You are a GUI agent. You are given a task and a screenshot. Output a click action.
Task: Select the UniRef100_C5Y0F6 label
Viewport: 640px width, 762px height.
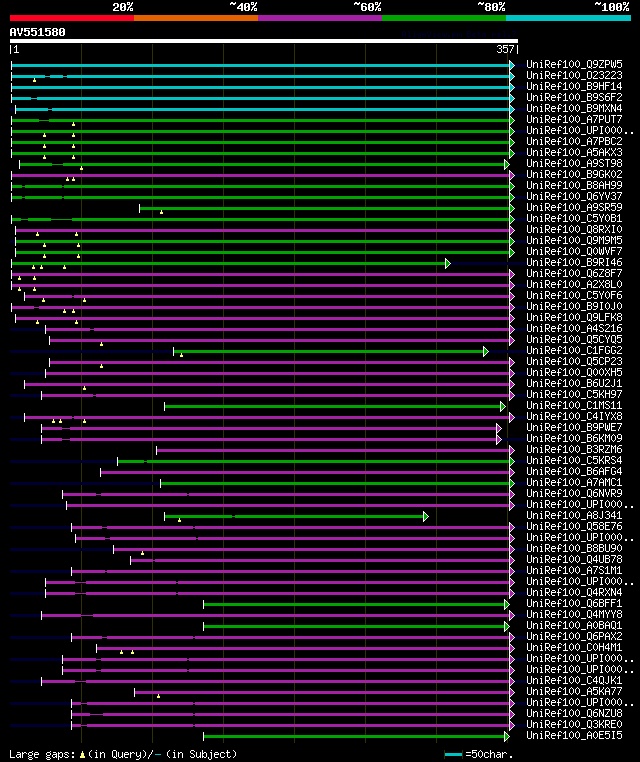(574, 295)
